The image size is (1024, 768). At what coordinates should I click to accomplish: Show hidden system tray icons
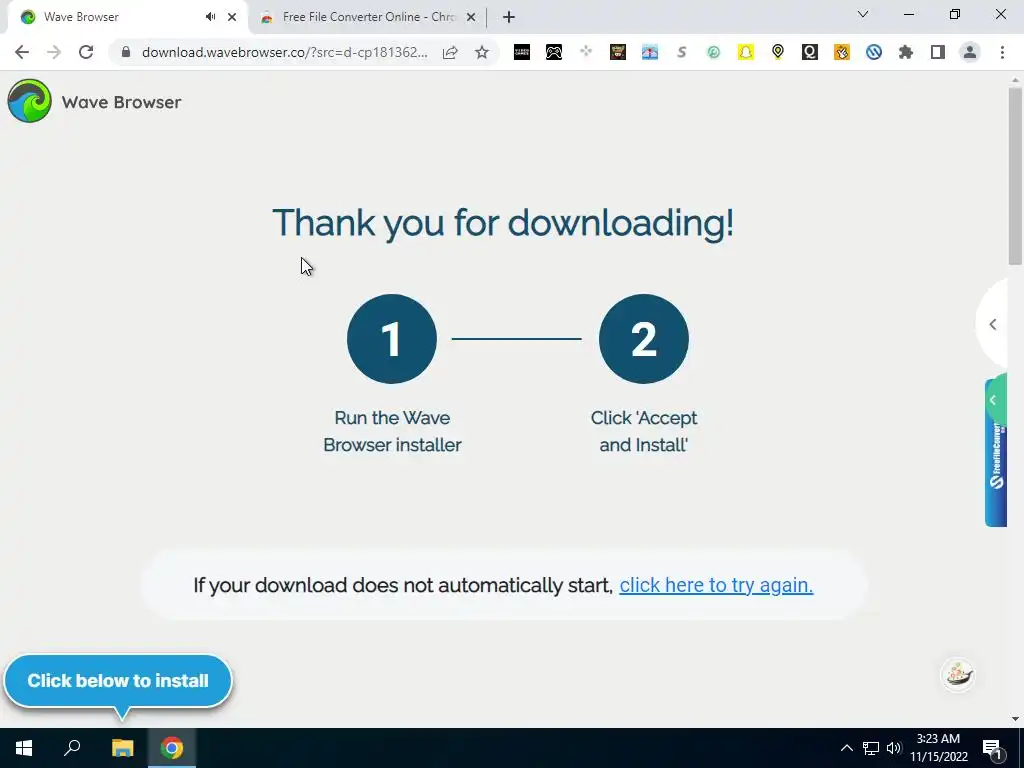click(x=846, y=748)
